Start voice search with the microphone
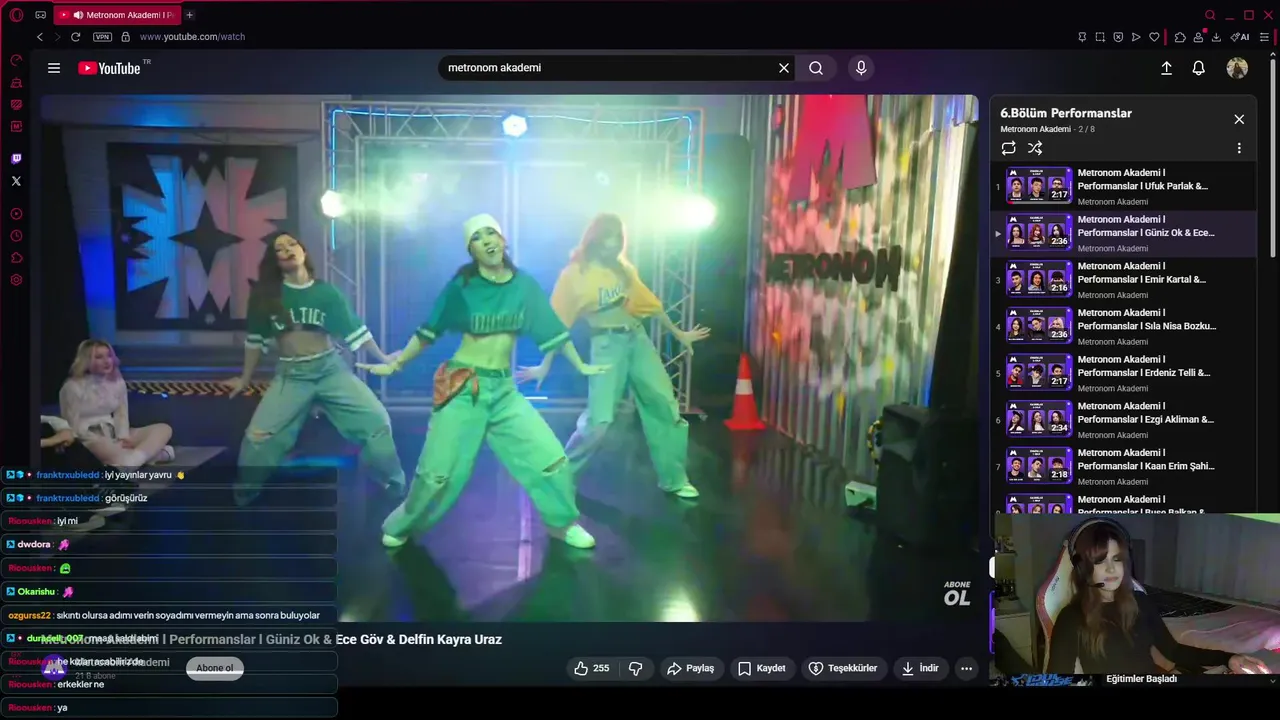 (x=861, y=68)
